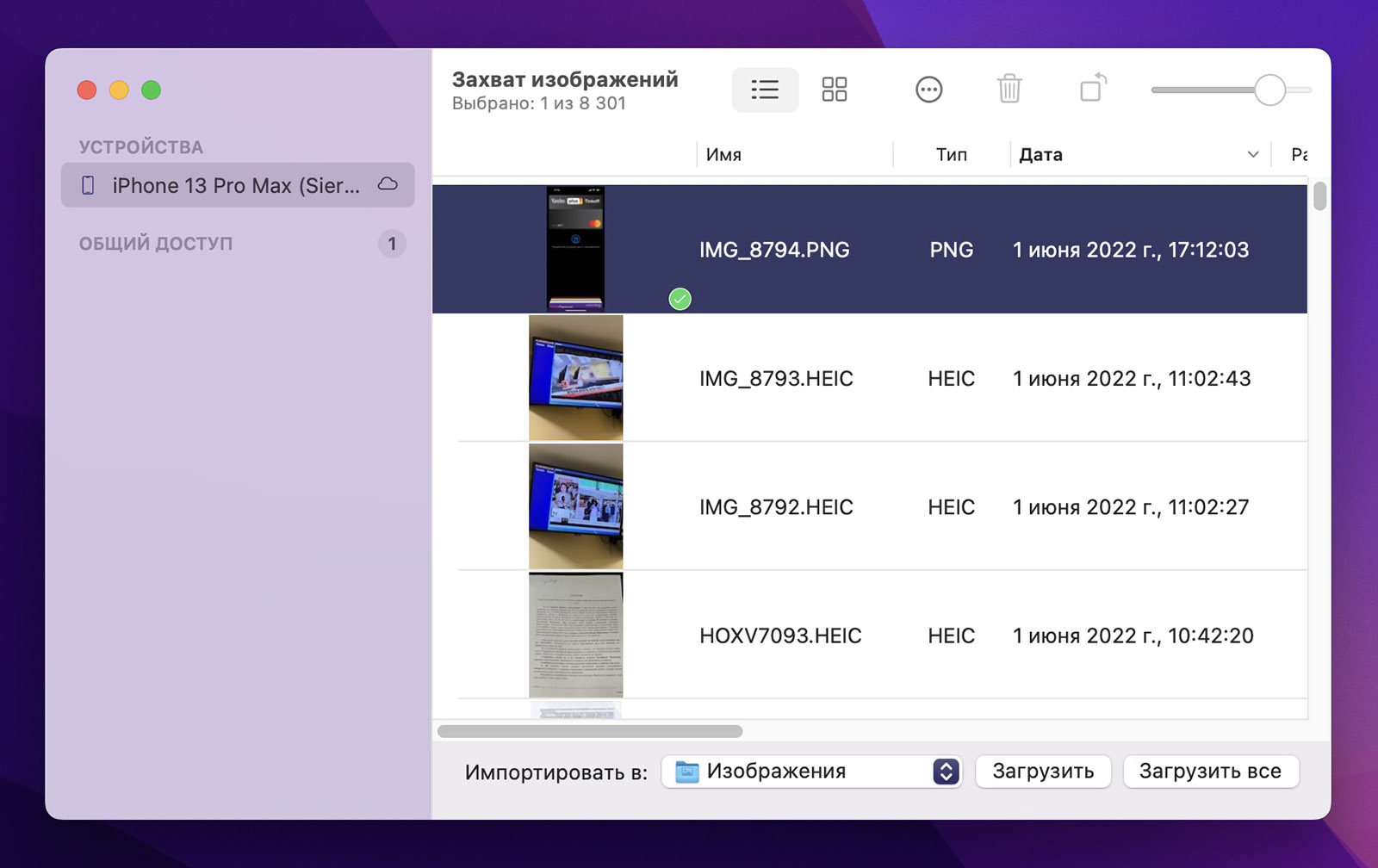1378x868 pixels.
Task: Click the Загрузить button
Action: (1043, 772)
